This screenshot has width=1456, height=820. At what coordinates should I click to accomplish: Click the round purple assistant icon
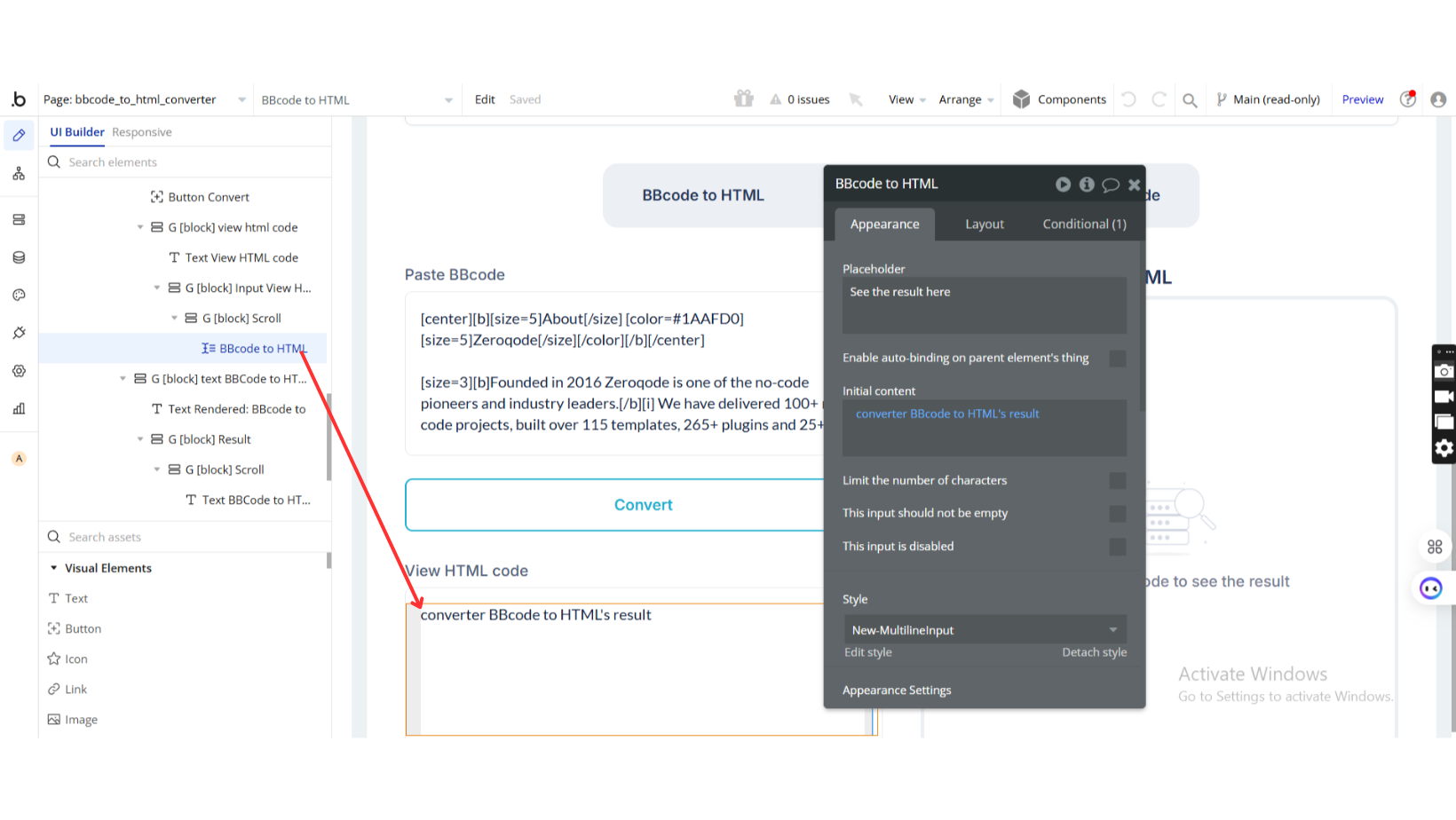(x=1430, y=588)
